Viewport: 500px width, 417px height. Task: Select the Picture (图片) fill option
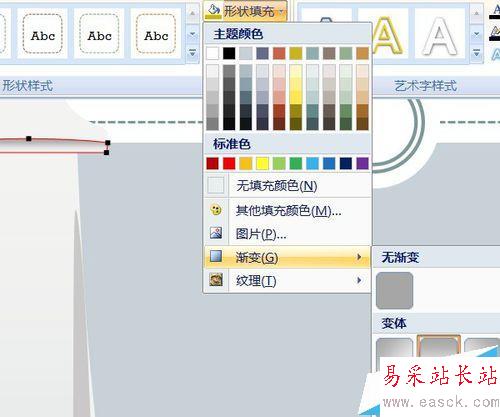287,234
